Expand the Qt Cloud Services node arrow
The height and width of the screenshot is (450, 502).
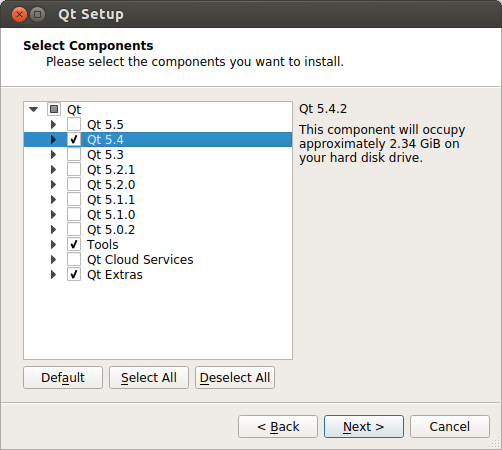pyautogui.click(x=53, y=259)
